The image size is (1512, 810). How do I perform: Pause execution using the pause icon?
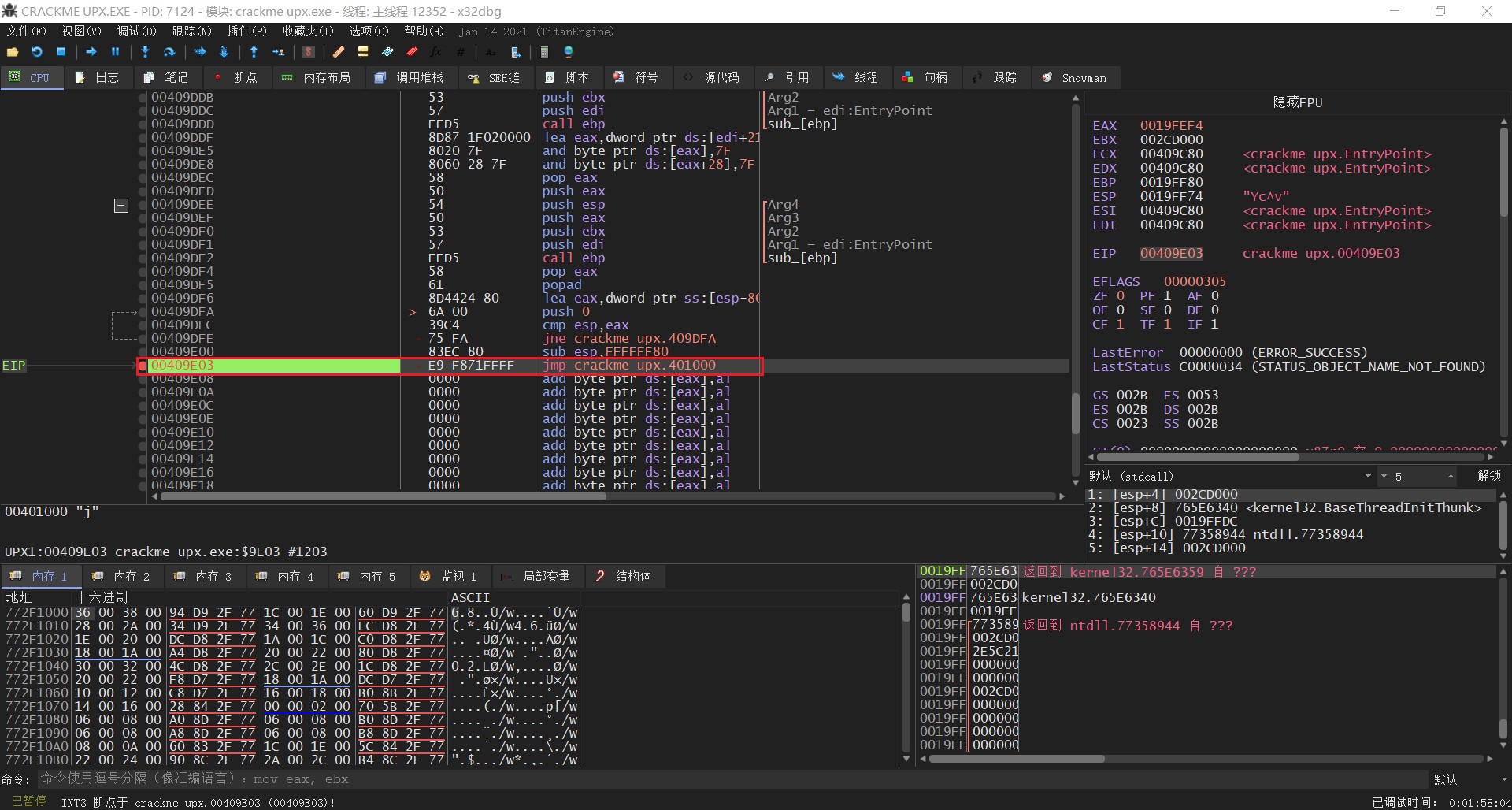pyautogui.click(x=116, y=52)
